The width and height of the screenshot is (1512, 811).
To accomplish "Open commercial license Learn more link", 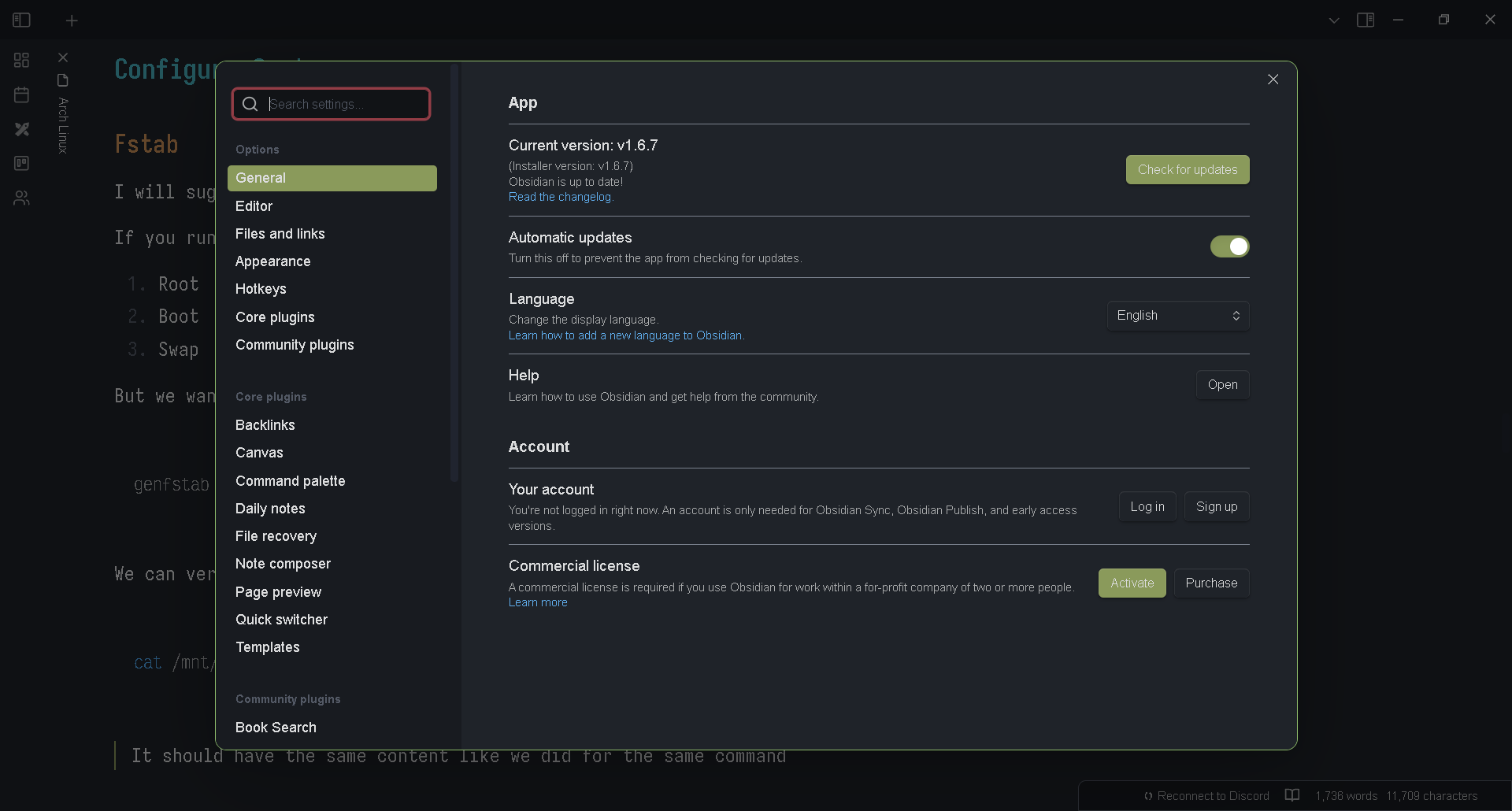I will pyautogui.click(x=538, y=602).
